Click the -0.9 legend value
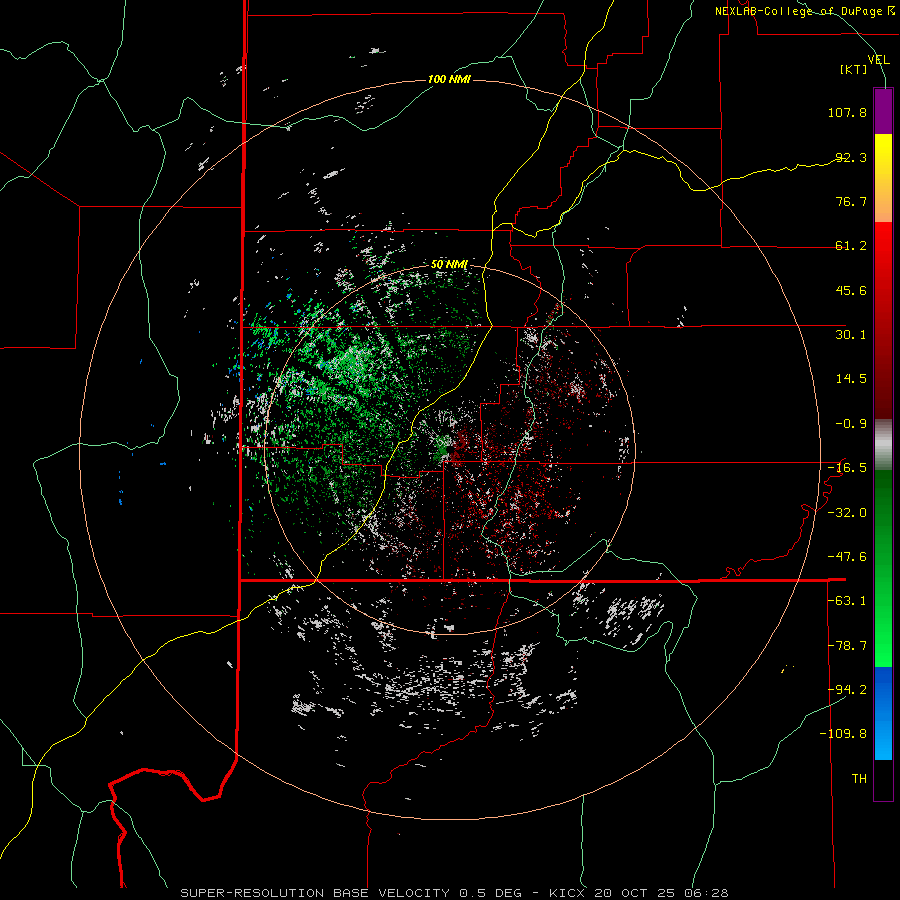 click(851, 424)
